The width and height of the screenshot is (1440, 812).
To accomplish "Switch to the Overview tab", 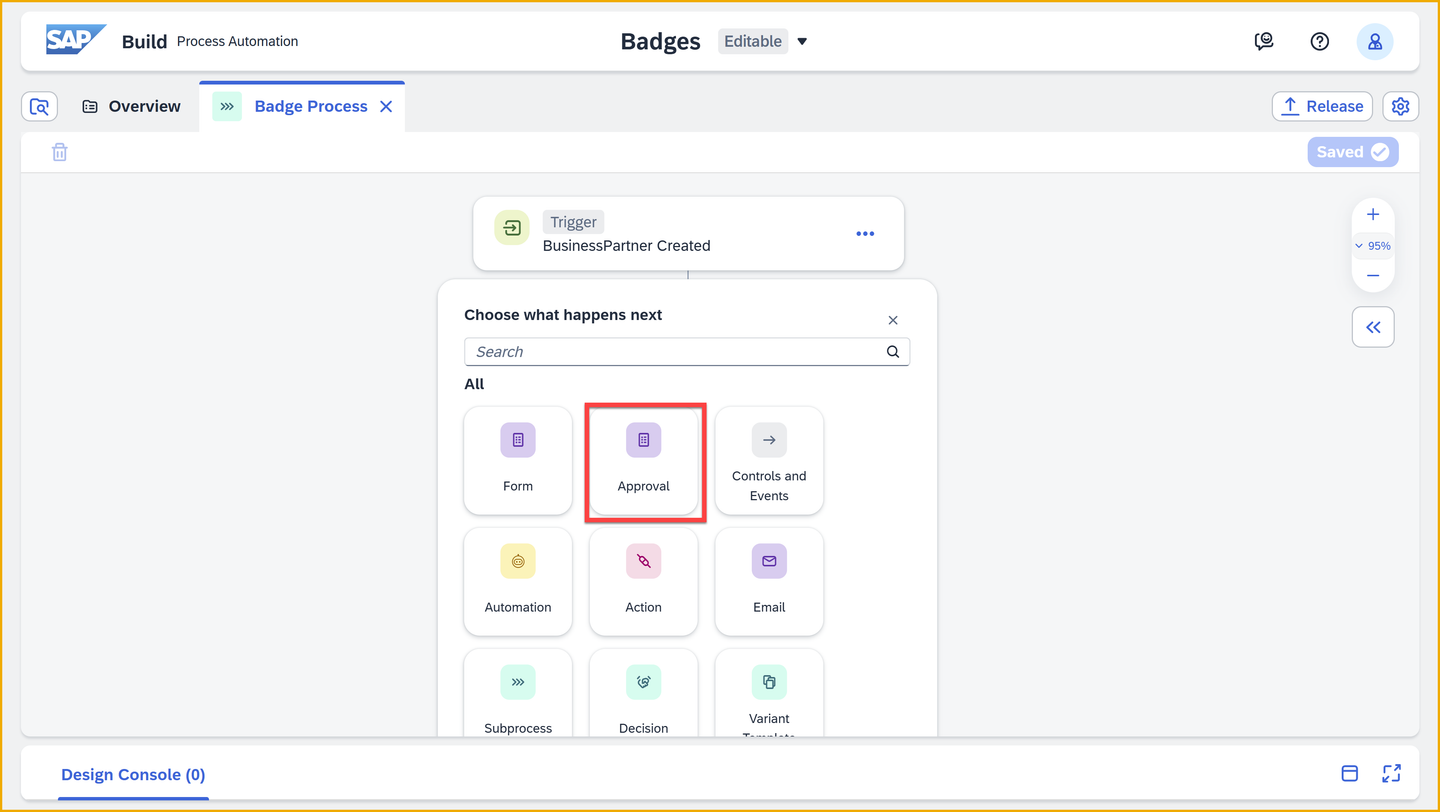I will click(x=131, y=106).
